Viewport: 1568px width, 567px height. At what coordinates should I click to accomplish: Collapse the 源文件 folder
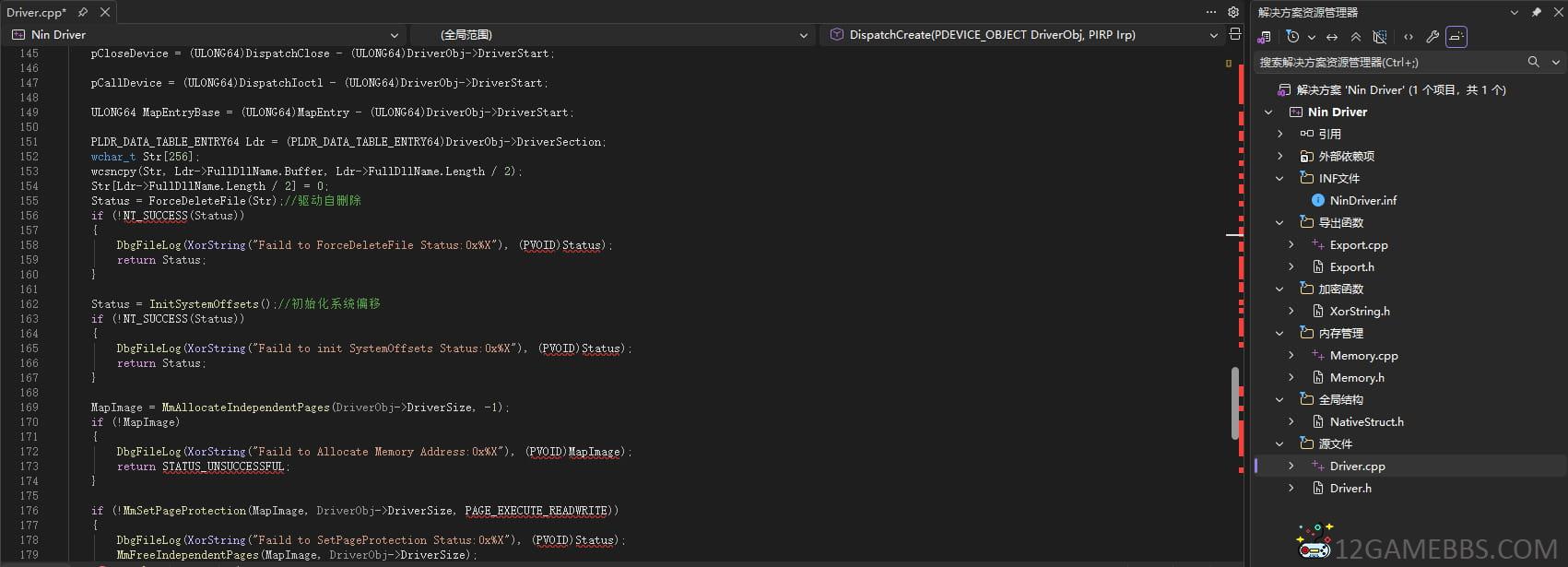pyautogui.click(x=1279, y=443)
